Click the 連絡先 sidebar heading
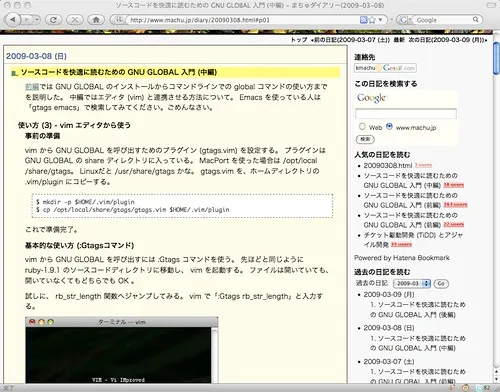500x392 pixels. [x=364, y=57]
